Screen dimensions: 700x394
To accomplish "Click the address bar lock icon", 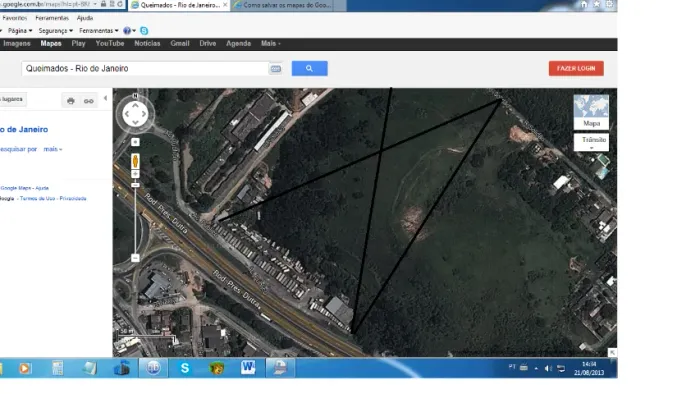I will [x=103, y=4].
